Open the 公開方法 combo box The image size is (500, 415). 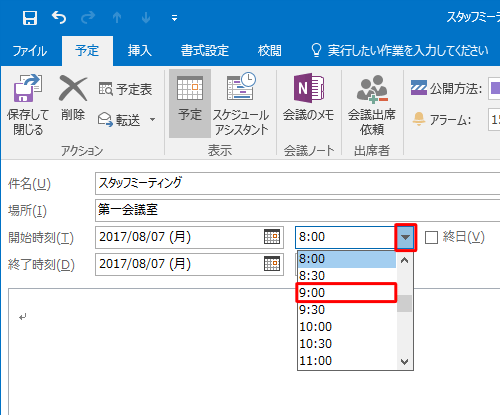(x=494, y=88)
